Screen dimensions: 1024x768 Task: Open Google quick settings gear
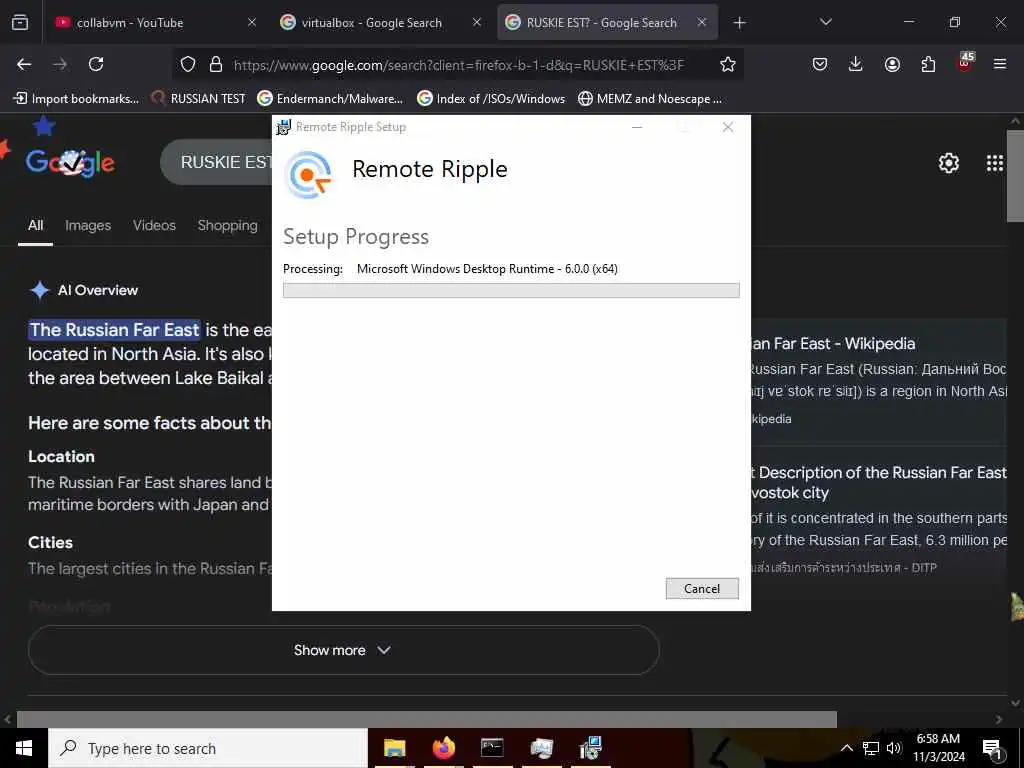(948, 163)
